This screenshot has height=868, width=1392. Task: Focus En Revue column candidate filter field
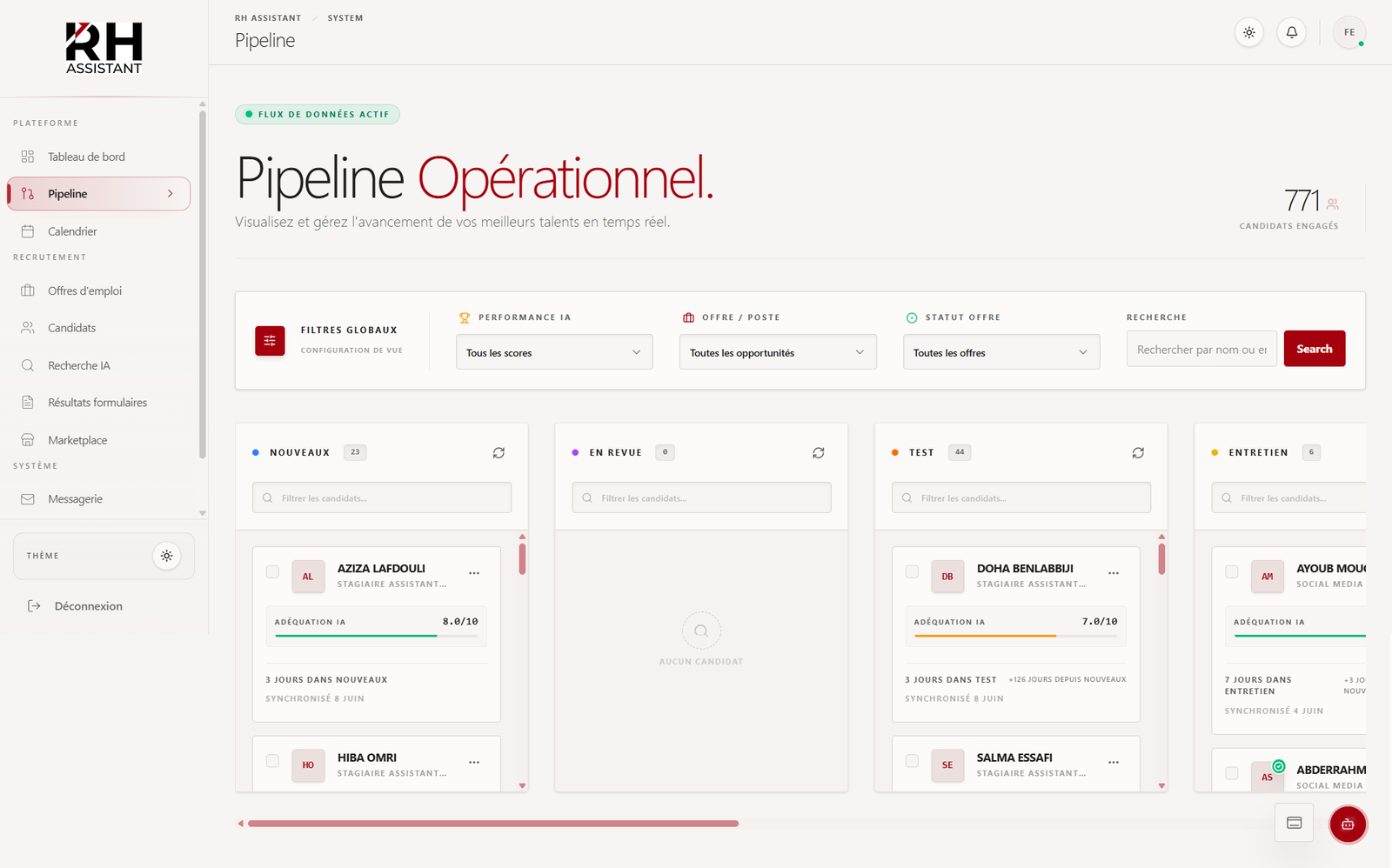click(x=701, y=497)
